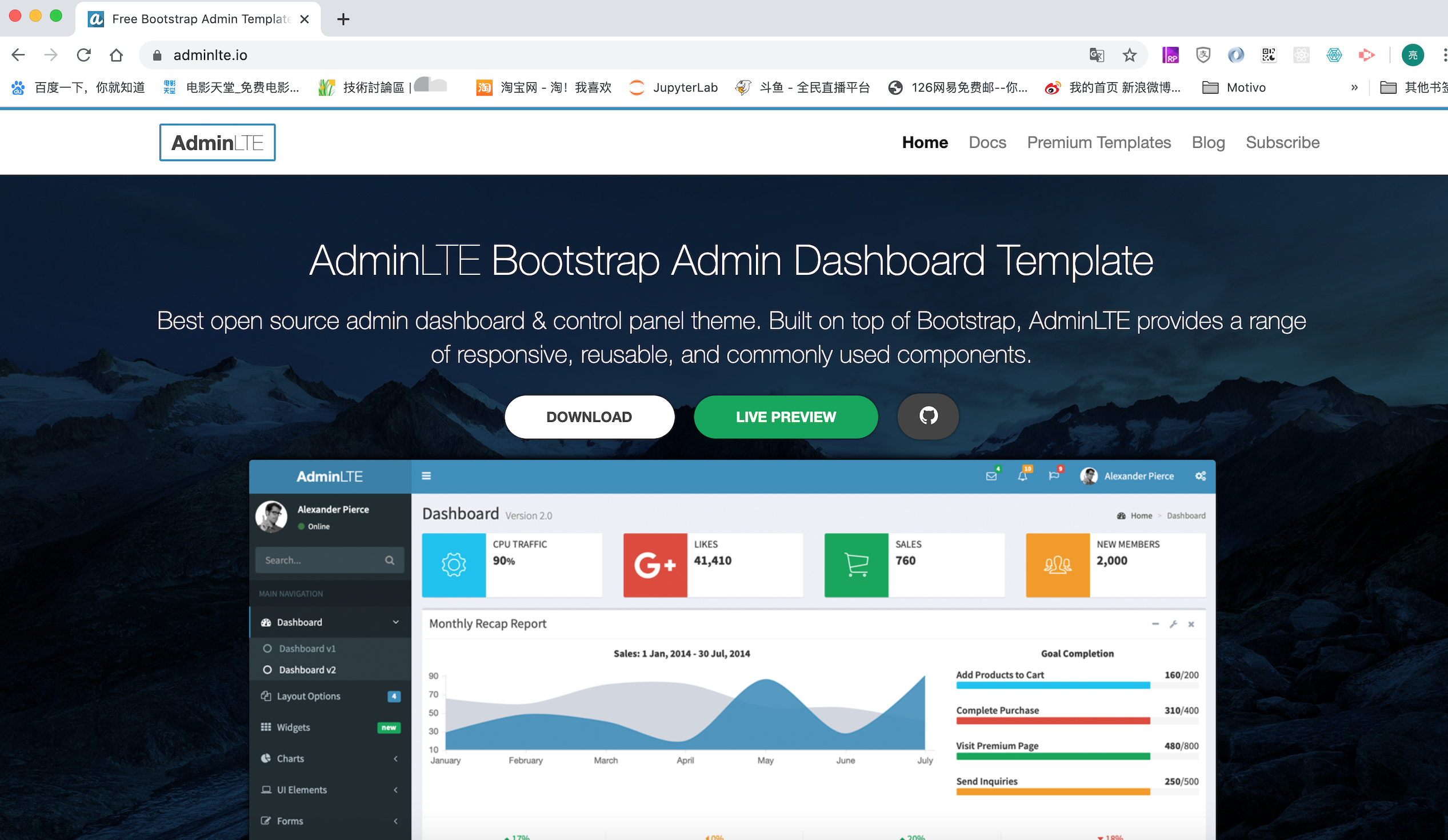The height and width of the screenshot is (840, 1448).
Task: Open Premium Templates nav item
Action: coord(1099,142)
